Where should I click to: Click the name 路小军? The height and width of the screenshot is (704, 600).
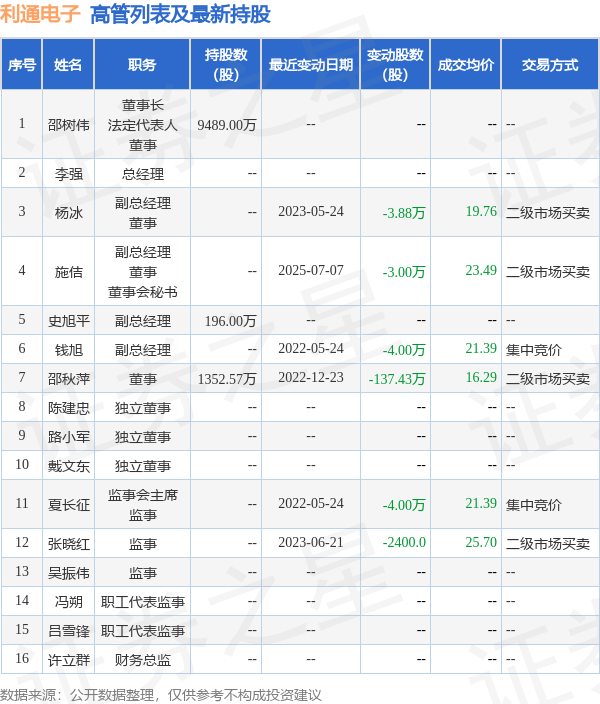coord(69,437)
